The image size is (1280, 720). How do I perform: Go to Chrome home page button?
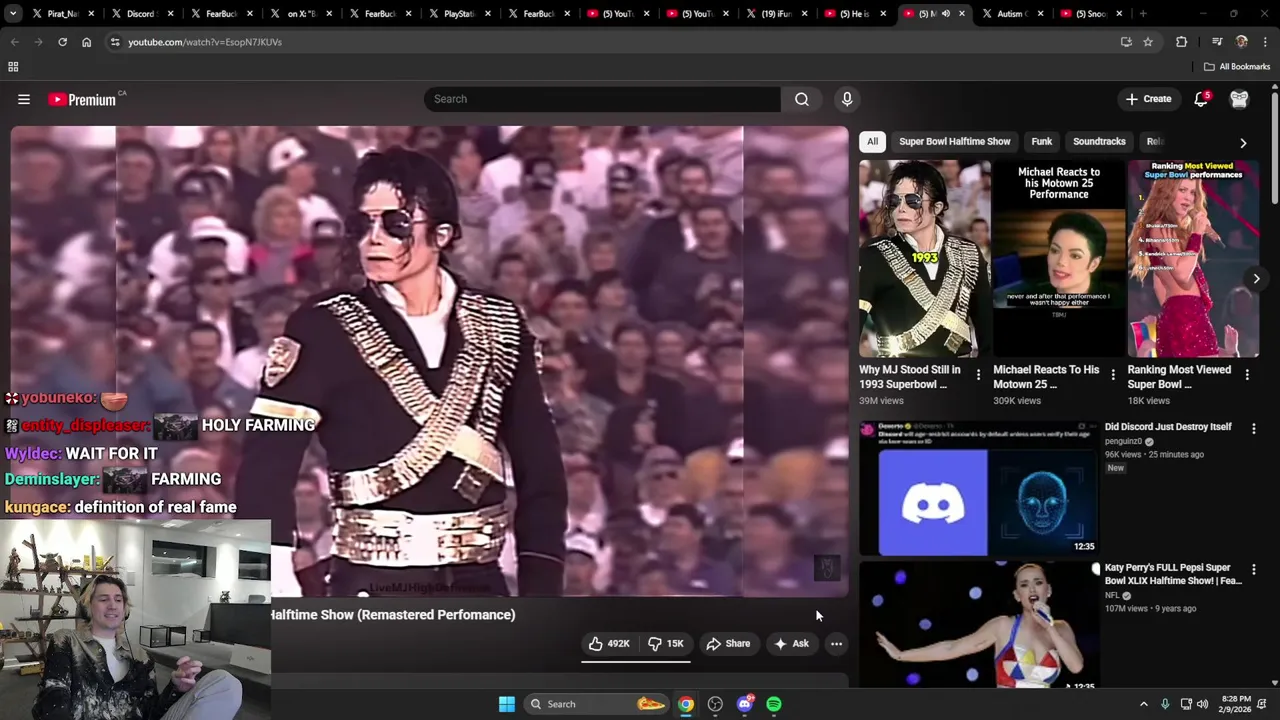tap(87, 42)
